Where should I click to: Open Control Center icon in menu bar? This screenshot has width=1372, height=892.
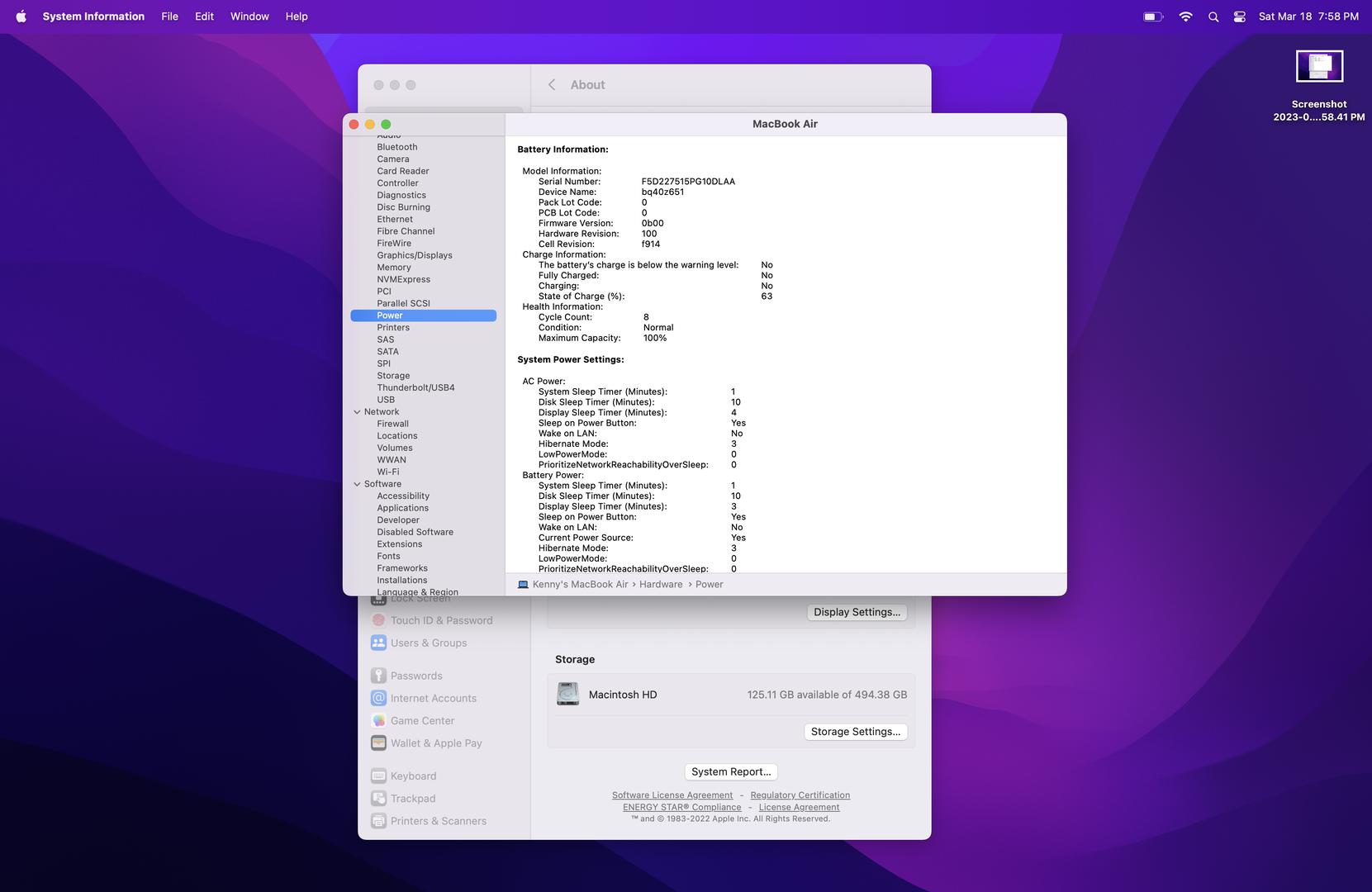1239,17
